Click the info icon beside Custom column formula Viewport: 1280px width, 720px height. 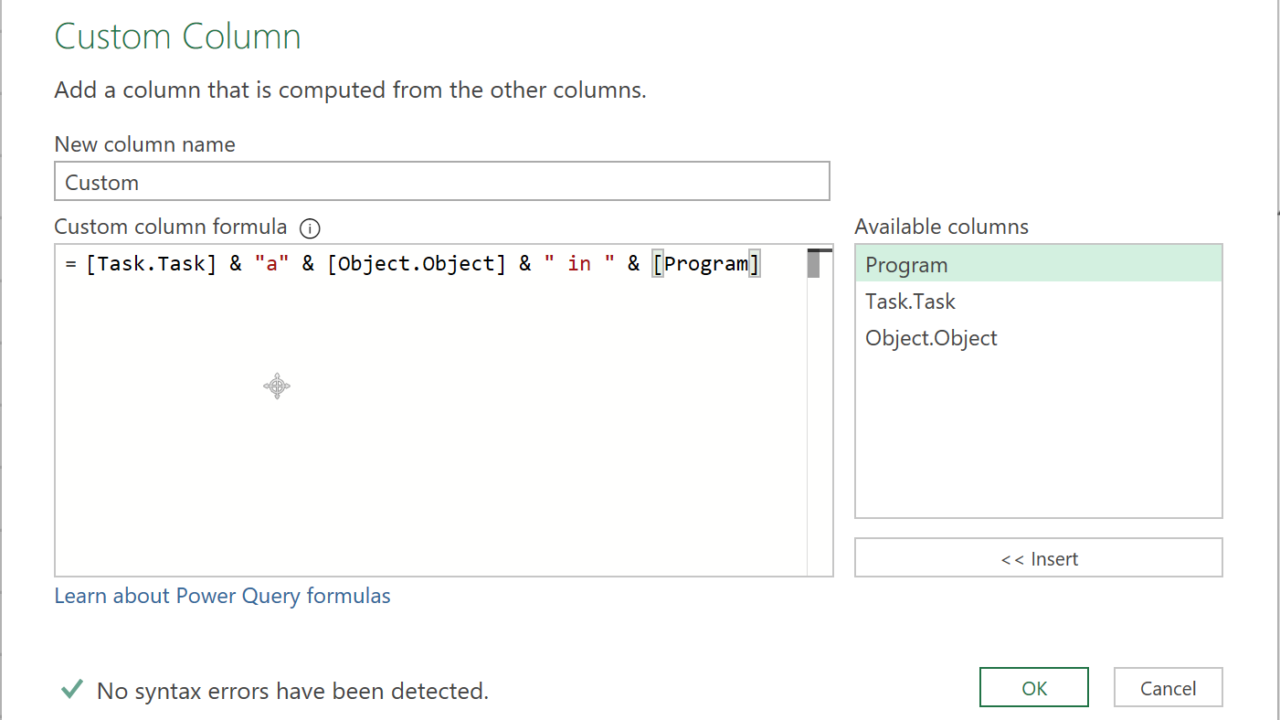[310, 228]
